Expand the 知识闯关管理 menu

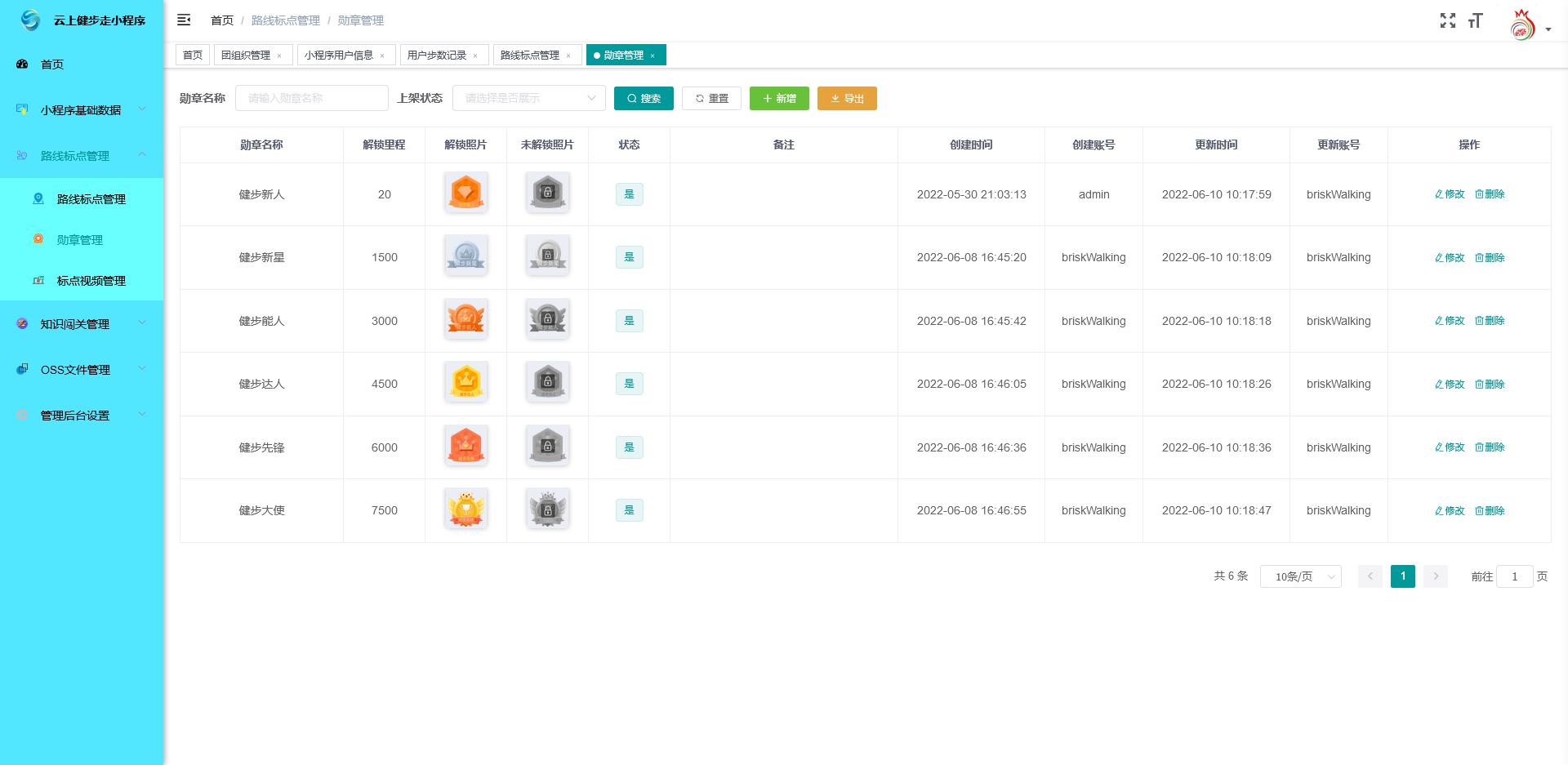point(81,324)
